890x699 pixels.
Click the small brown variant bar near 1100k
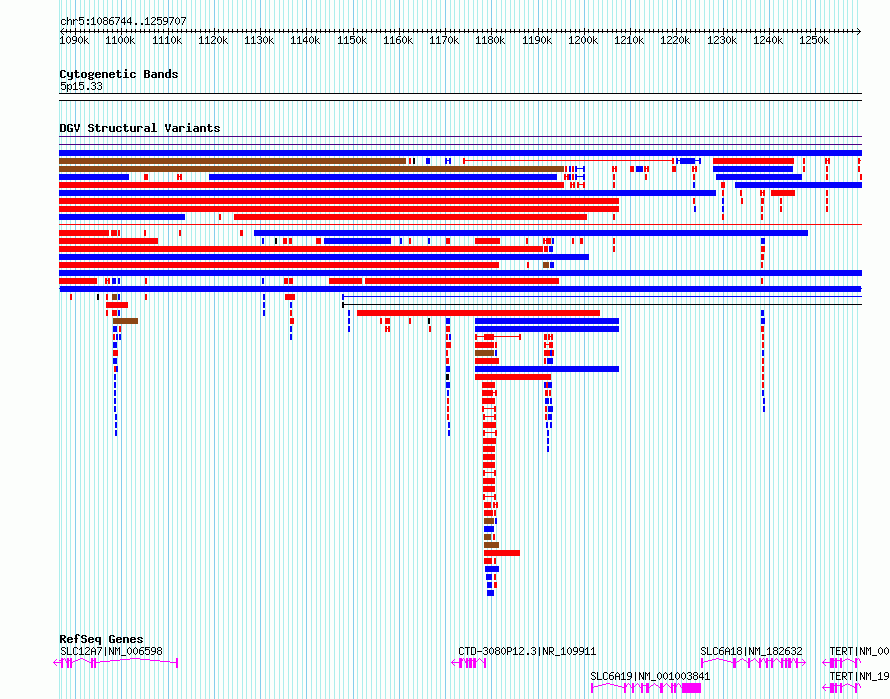click(125, 321)
